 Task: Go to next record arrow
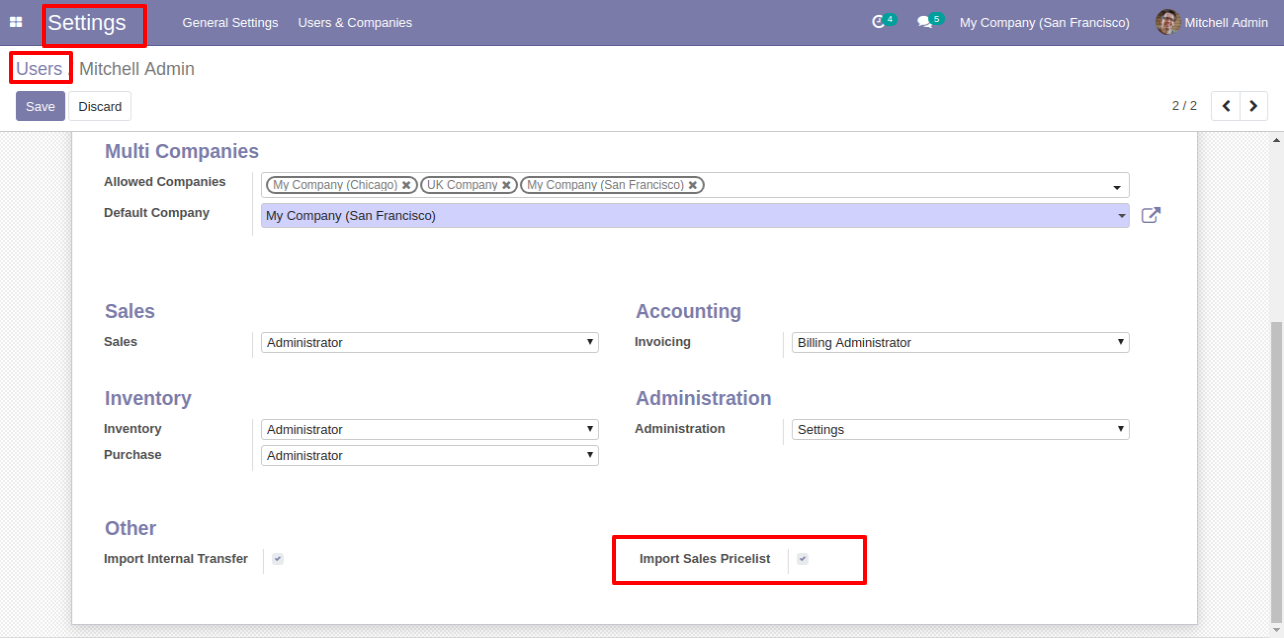coord(1254,106)
